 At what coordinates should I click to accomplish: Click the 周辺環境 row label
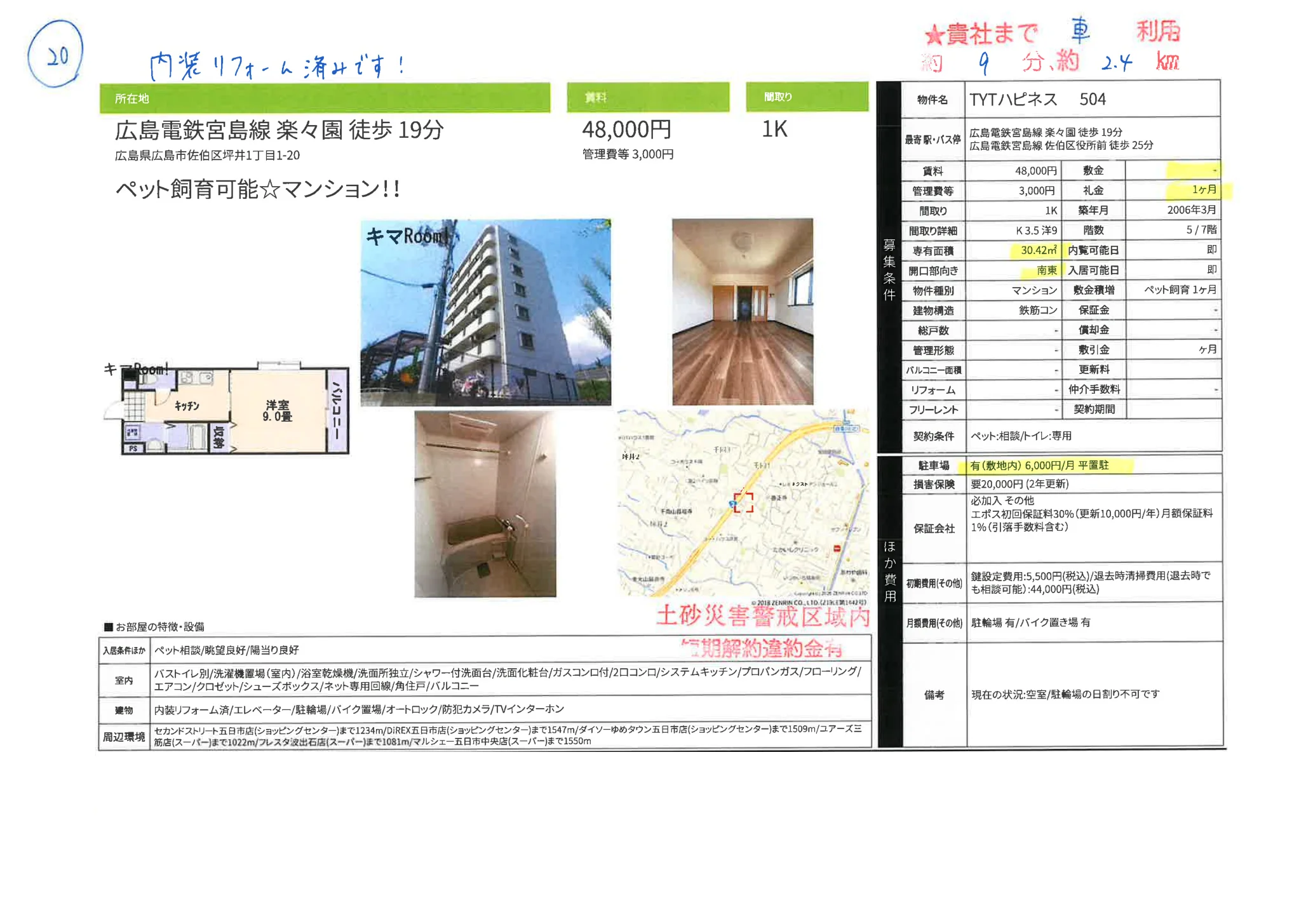(124, 737)
